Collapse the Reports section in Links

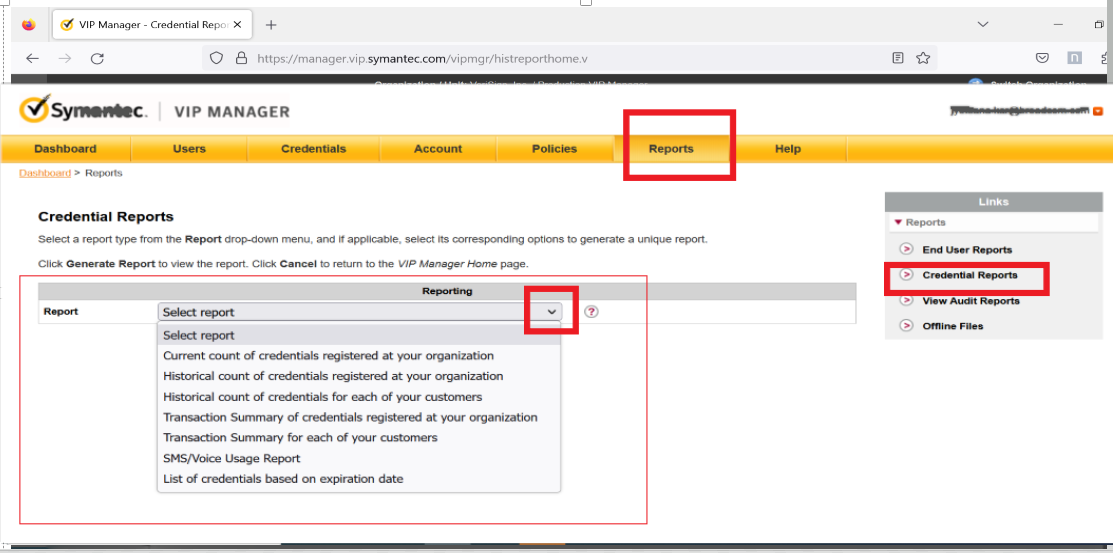[x=899, y=222]
